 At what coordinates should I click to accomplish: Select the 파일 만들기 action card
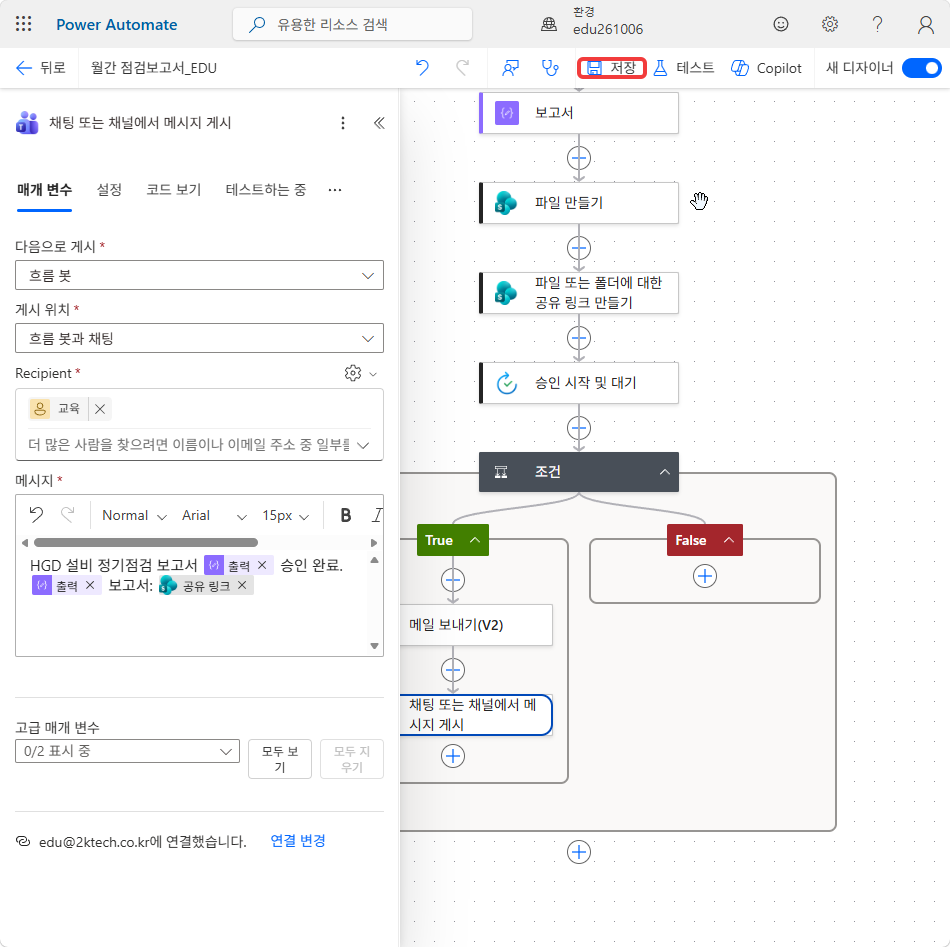(x=579, y=203)
